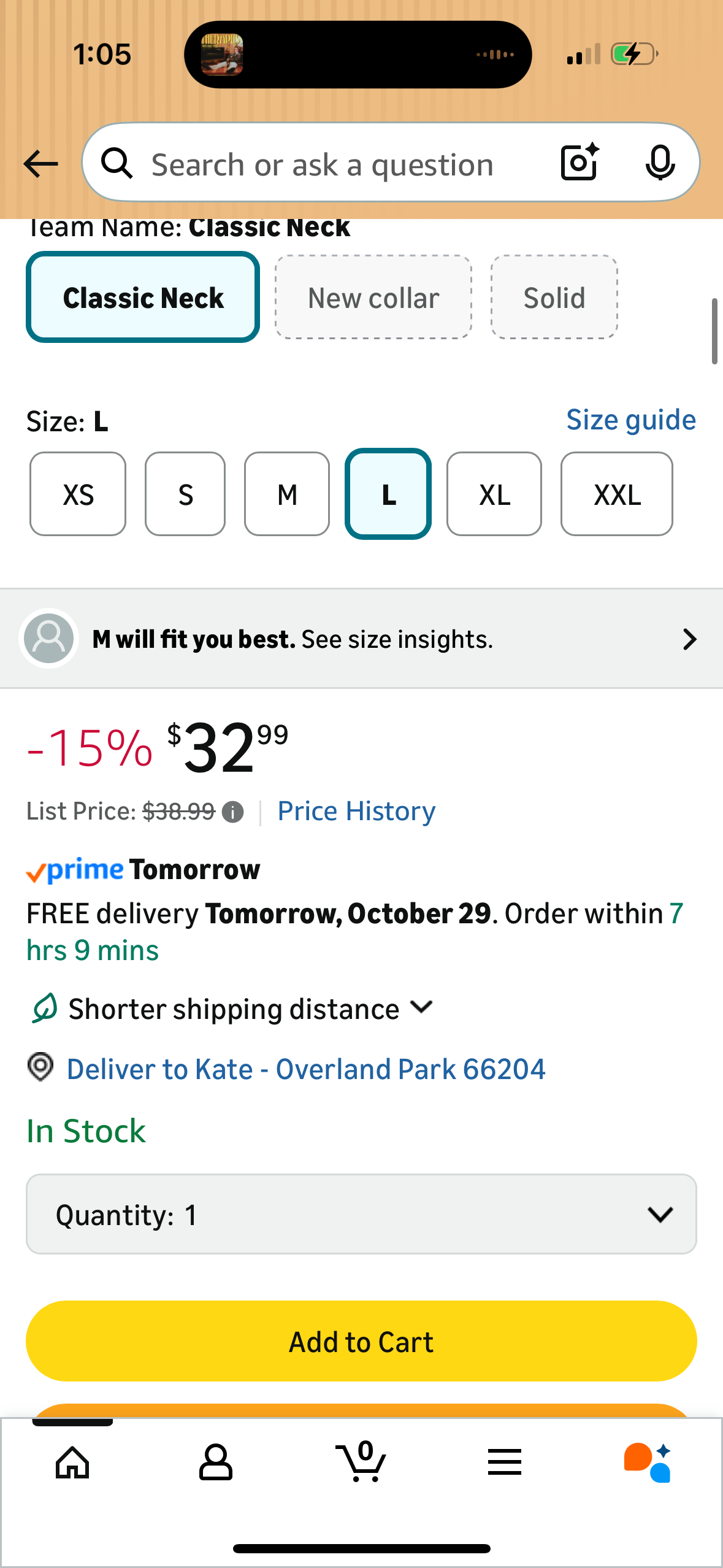Tap the microphone voice search icon

(660, 163)
